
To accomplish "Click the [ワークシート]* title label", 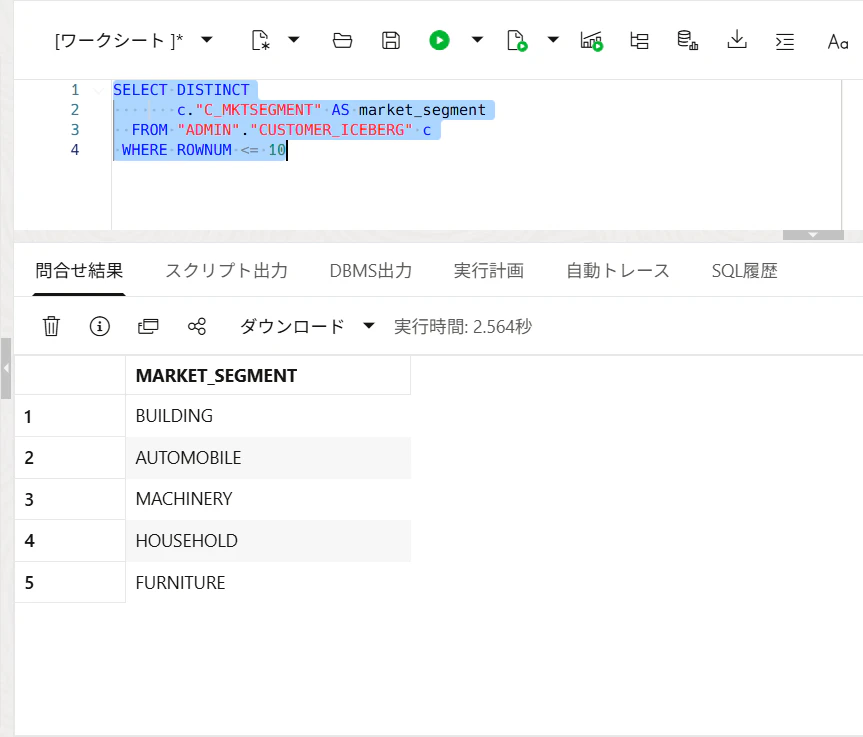I will (x=119, y=40).
